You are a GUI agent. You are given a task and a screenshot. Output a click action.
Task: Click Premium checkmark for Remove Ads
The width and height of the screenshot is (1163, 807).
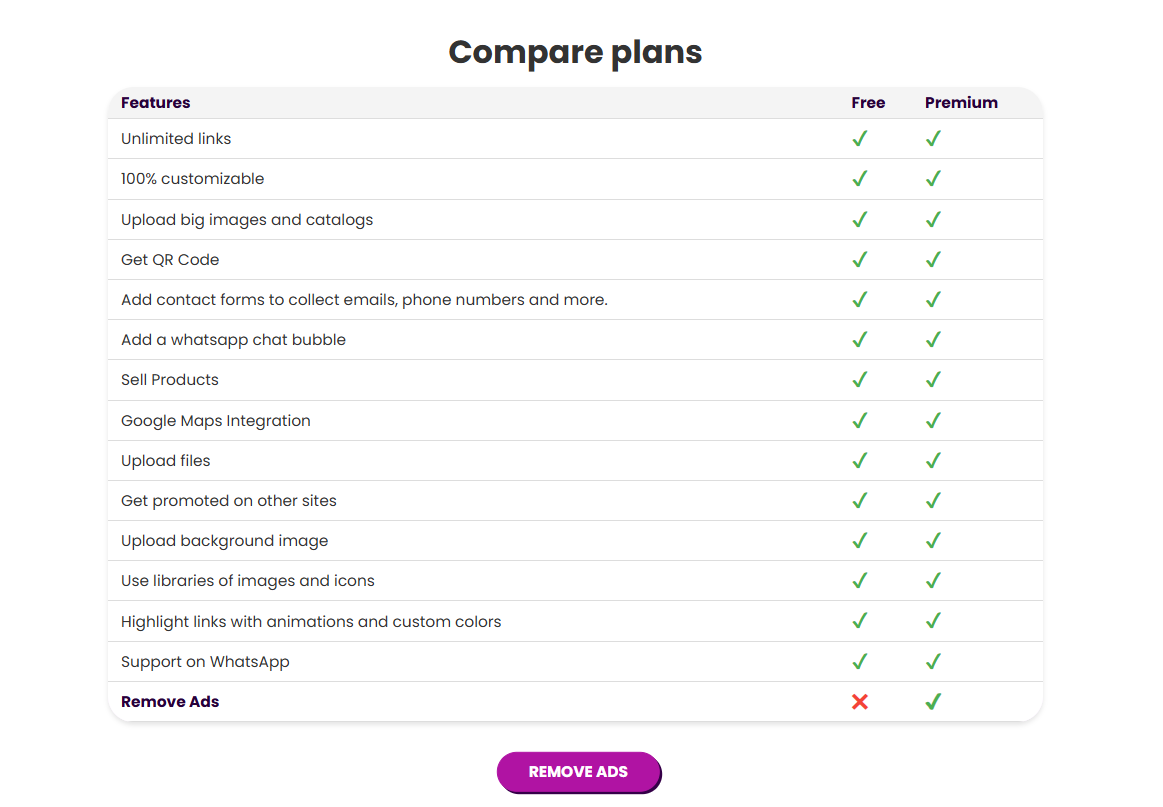[x=933, y=701]
